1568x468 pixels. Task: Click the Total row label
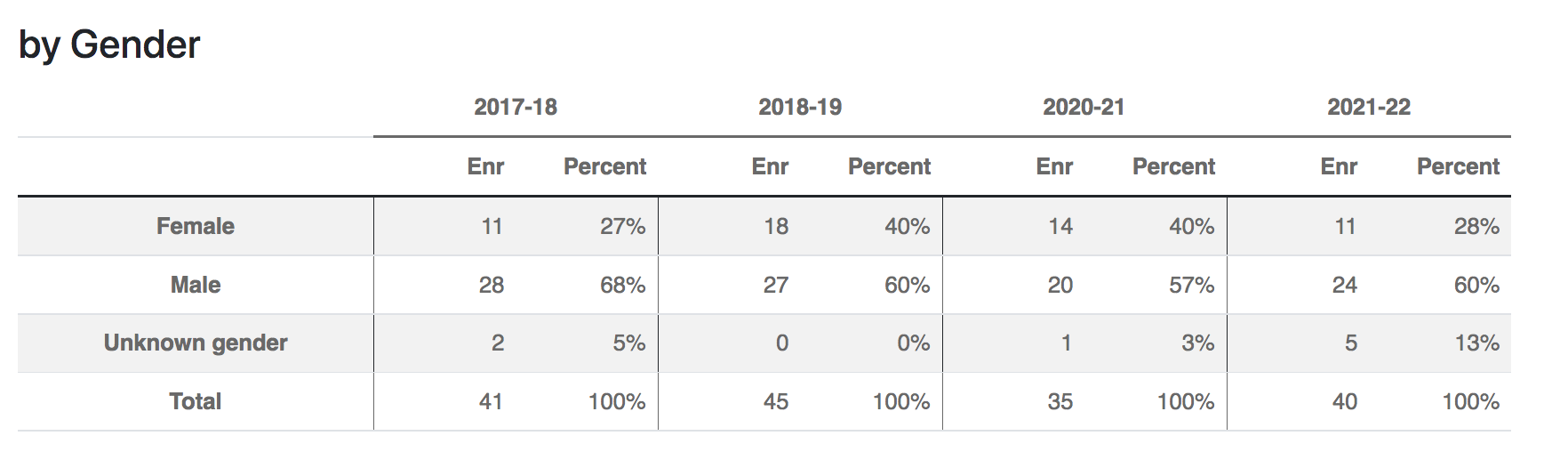click(x=196, y=401)
